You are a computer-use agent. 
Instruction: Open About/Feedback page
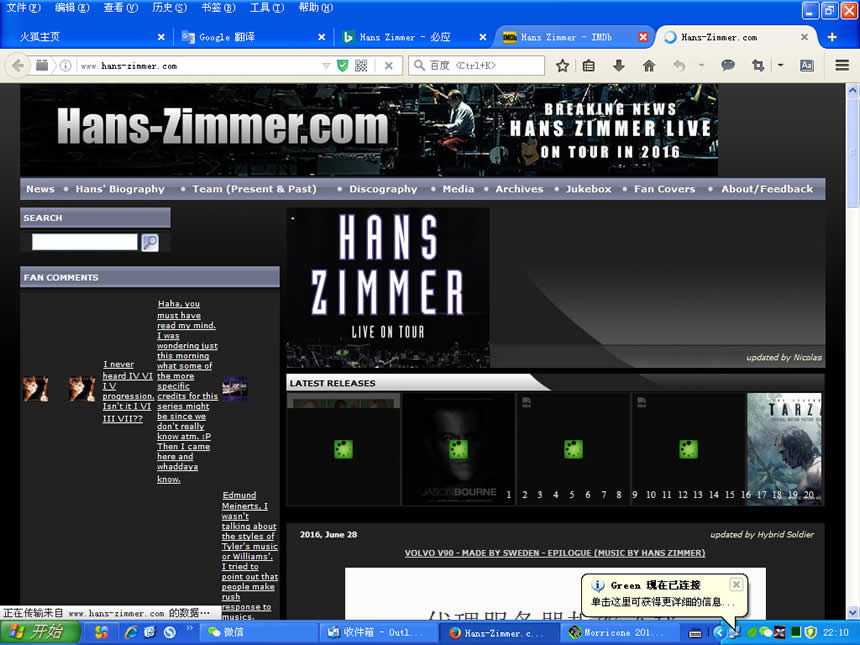(x=767, y=189)
